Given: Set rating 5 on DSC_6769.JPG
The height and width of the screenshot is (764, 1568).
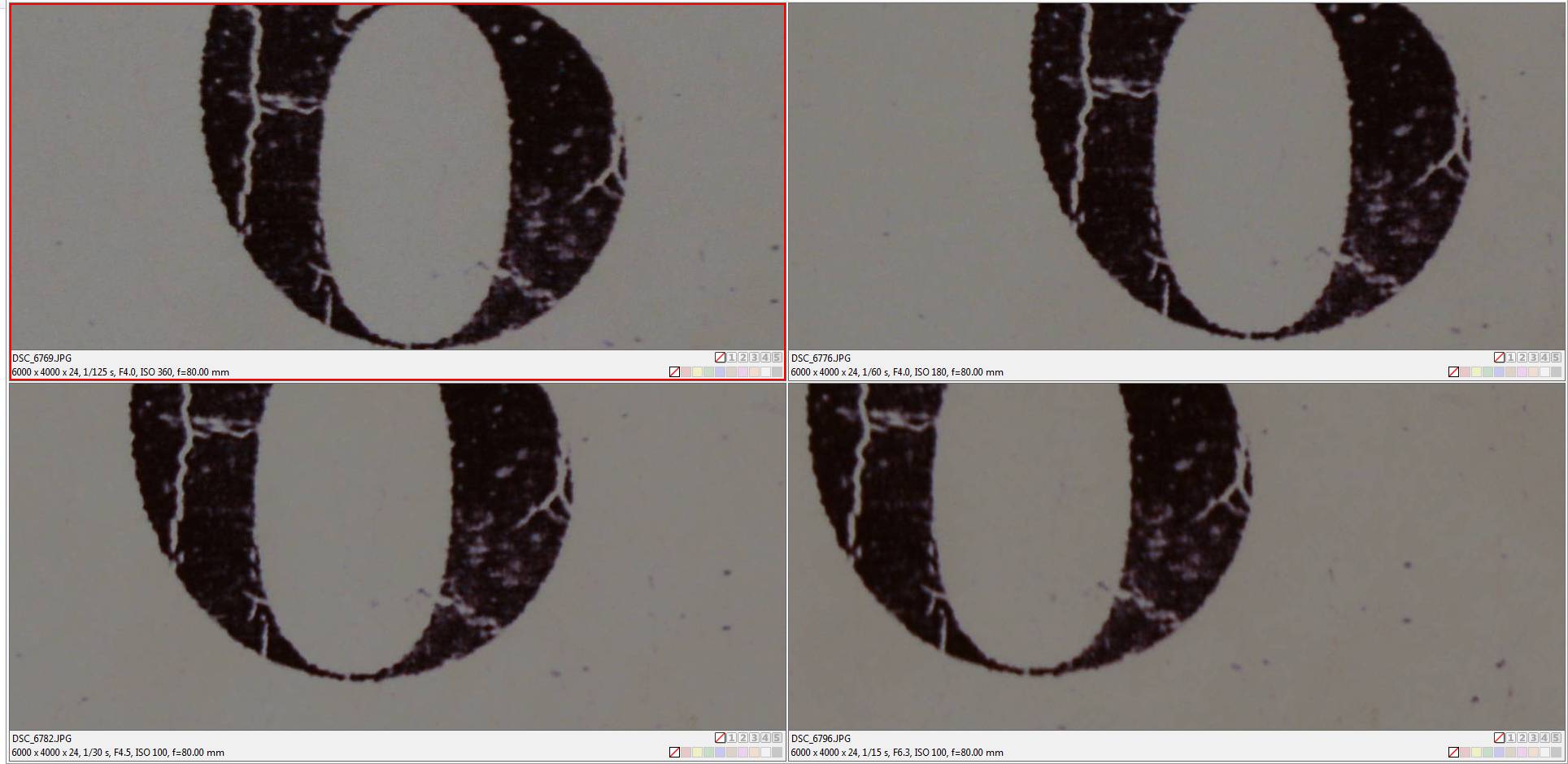Looking at the screenshot, I should click(x=777, y=358).
